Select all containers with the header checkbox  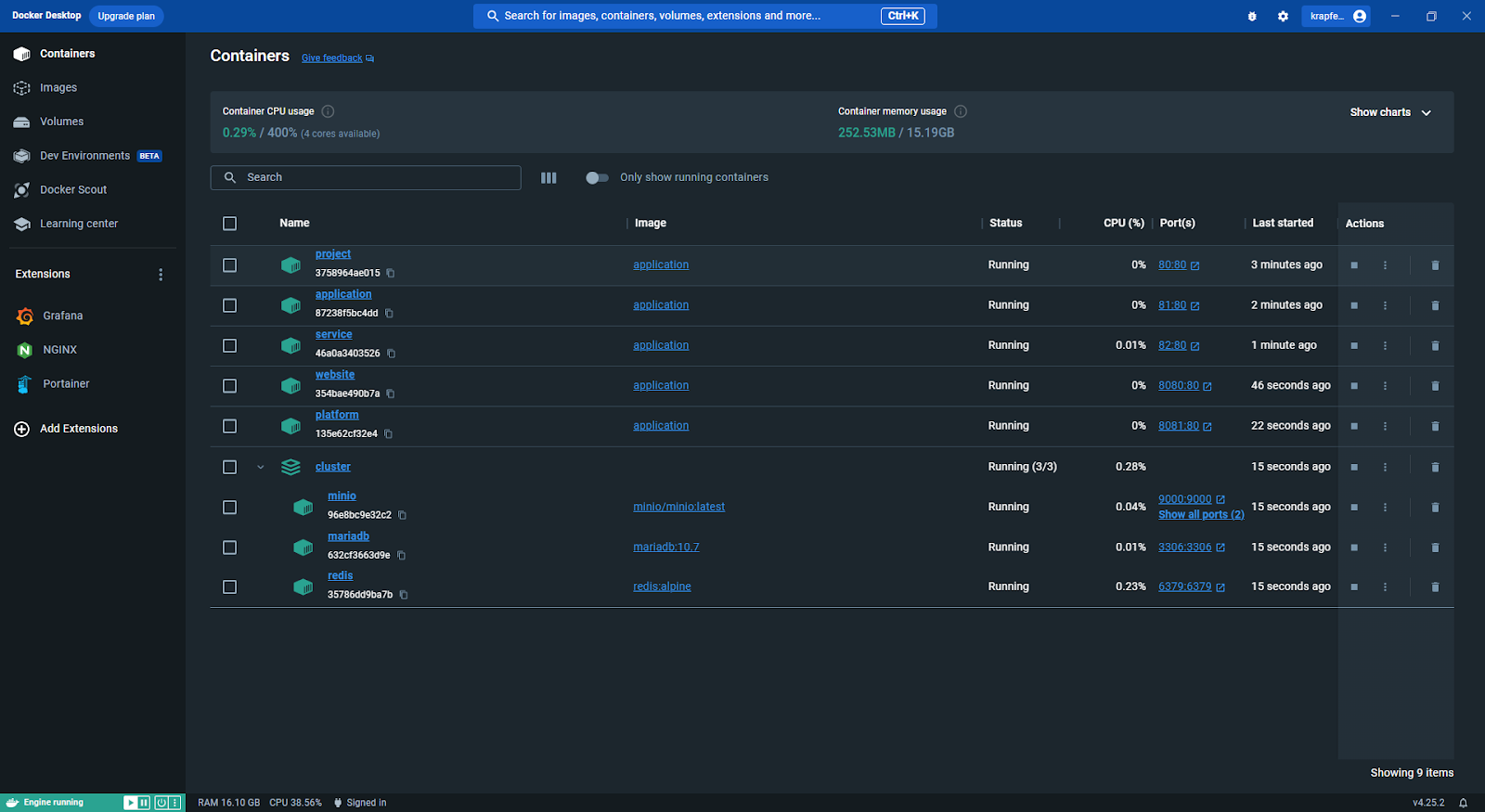230,224
